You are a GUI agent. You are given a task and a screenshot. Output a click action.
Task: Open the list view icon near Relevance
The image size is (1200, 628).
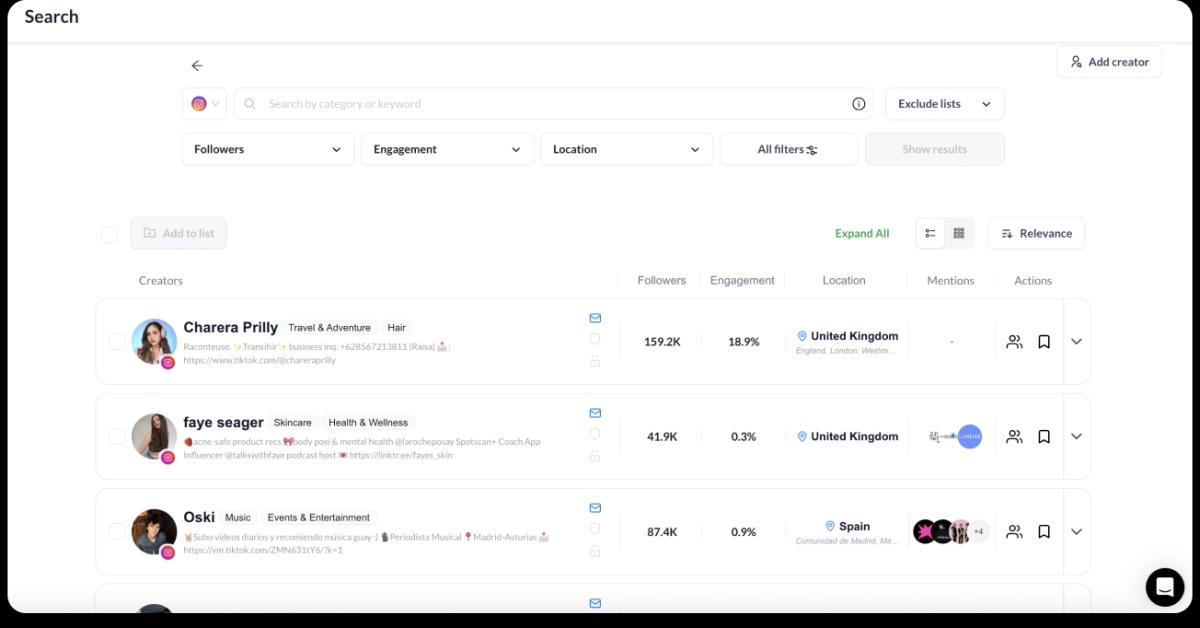pos(930,233)
